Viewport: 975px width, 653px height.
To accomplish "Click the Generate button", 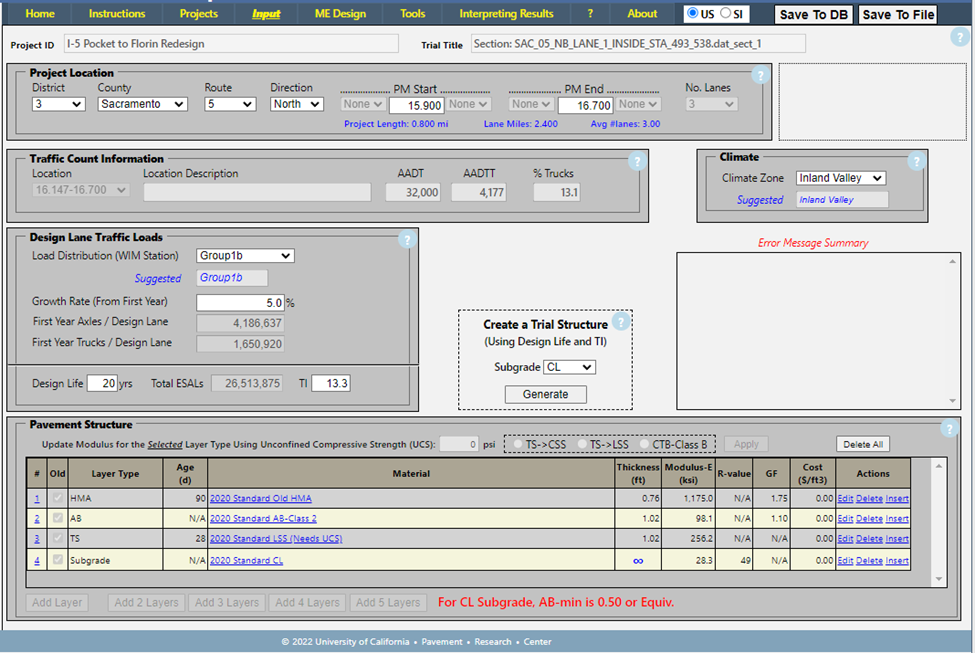I will coord(545,394).
